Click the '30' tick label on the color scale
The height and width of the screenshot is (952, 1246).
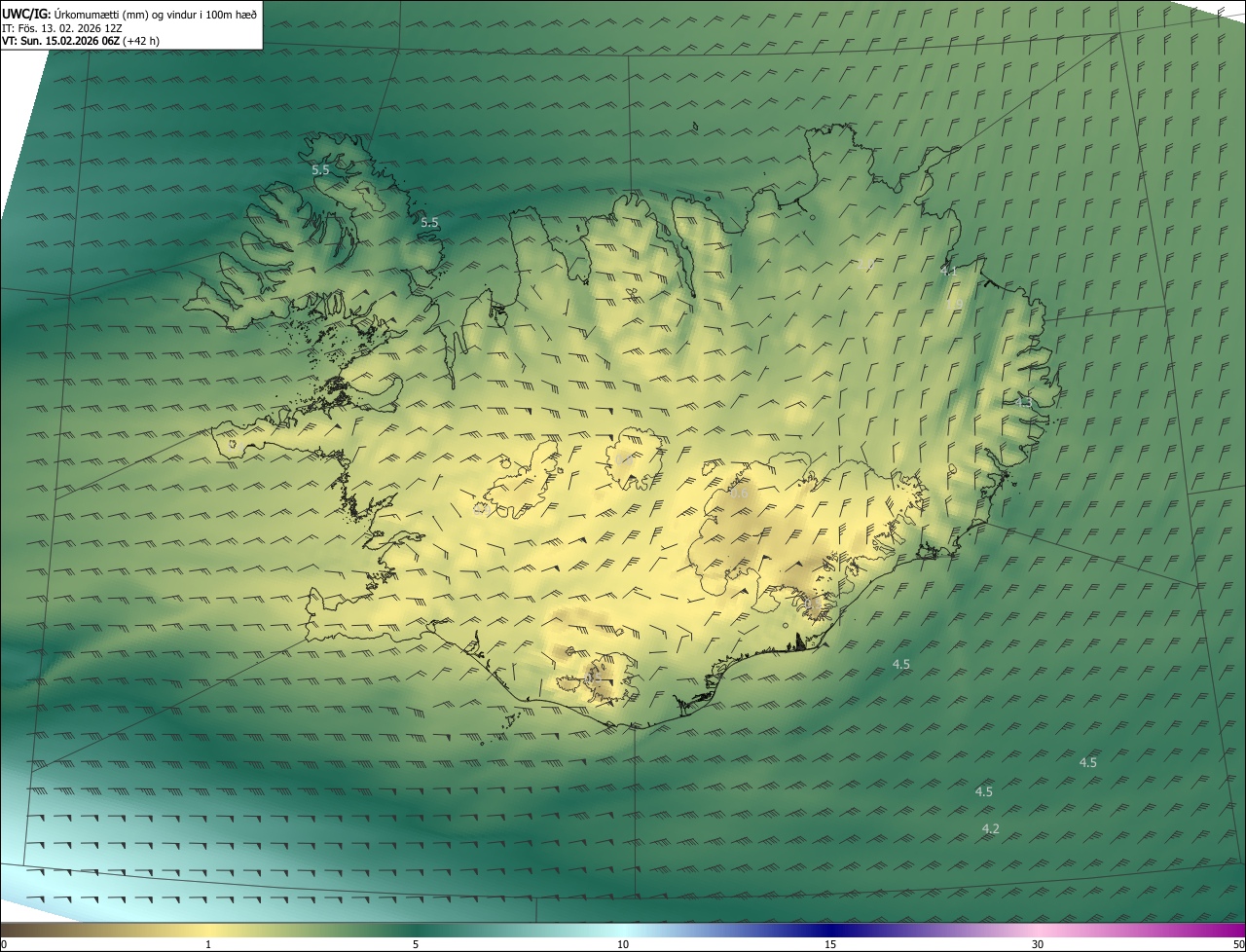(1038, 945)
